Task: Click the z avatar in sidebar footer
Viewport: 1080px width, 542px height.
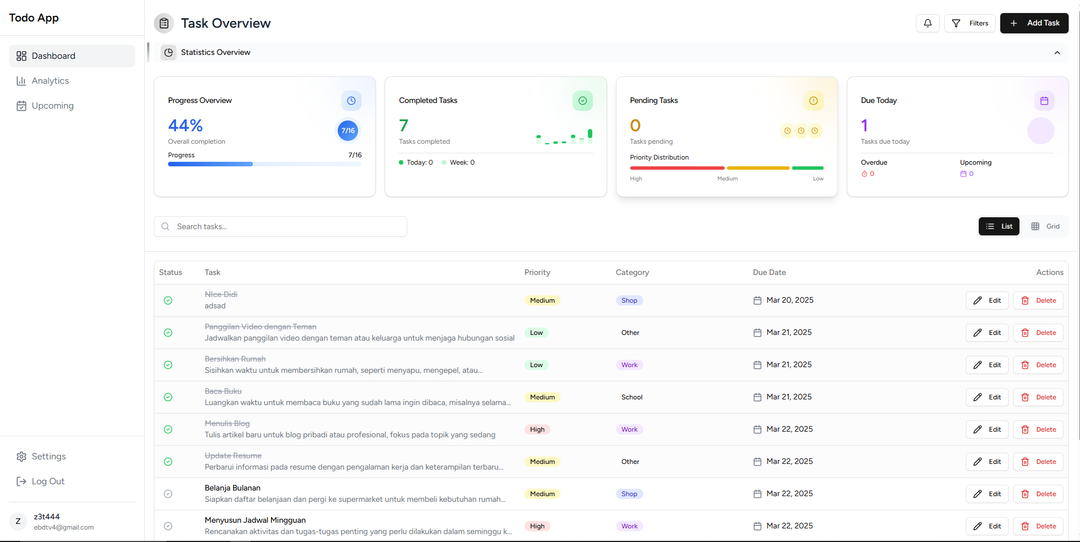Action: (18, 521)
